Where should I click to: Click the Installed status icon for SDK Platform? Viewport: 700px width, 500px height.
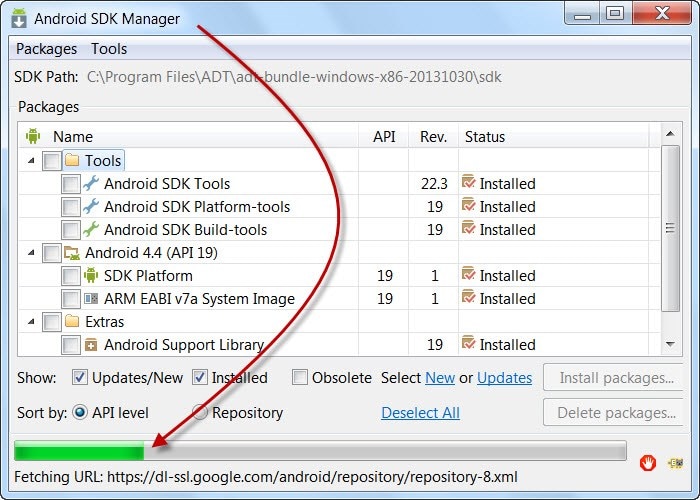click(x=468, y=274)
